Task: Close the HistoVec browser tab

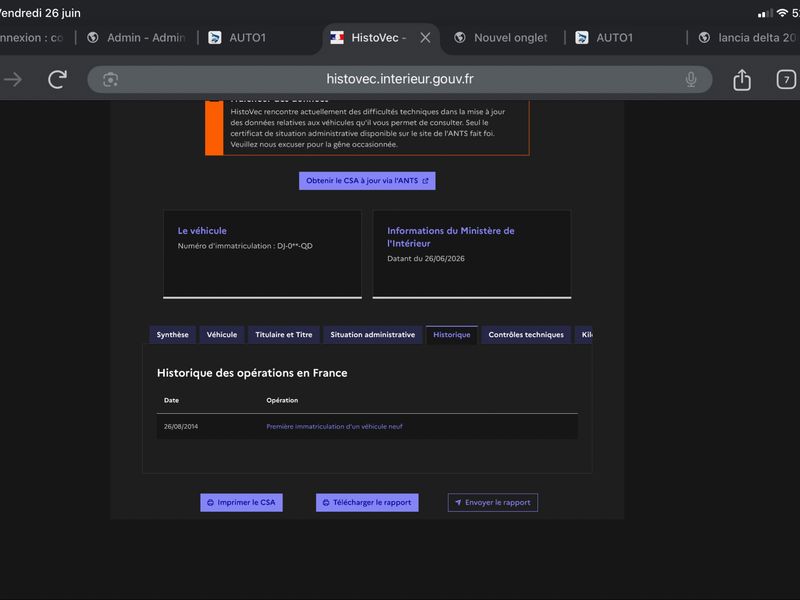Action: pos(425,38)
